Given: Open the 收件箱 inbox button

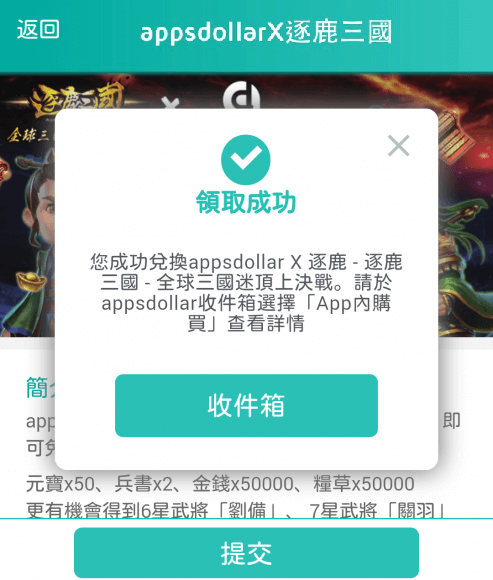Looking at the screenshot, I should [x=246, y=405].
